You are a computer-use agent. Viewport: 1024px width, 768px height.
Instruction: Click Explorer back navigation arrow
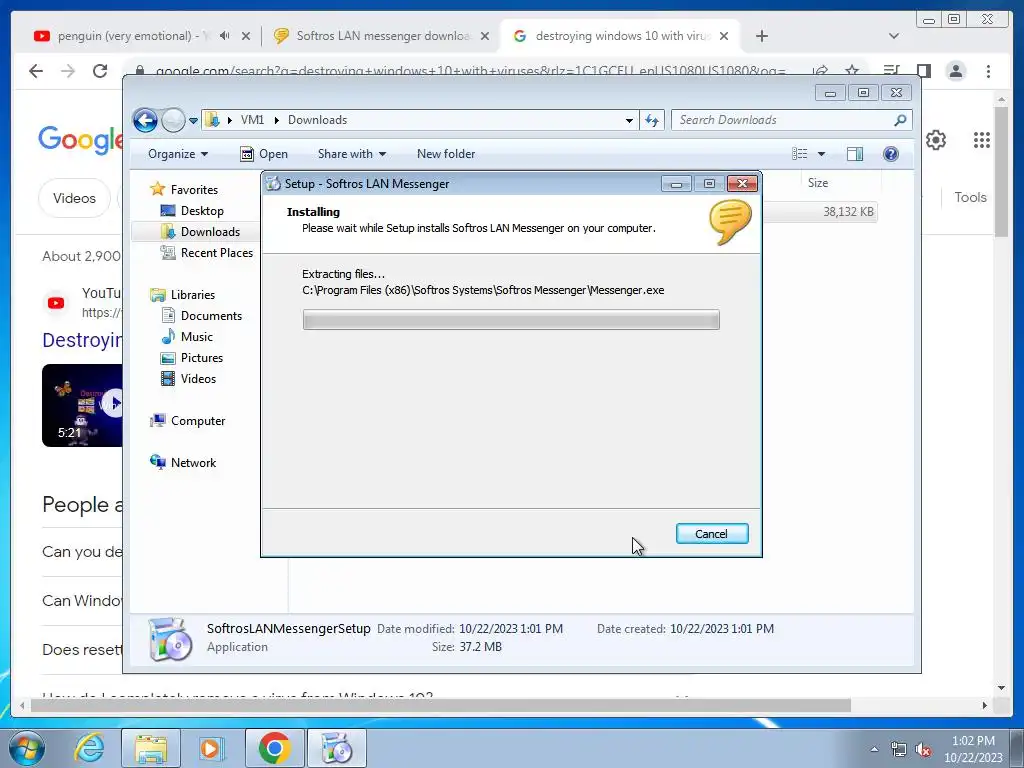pos(145,120)
